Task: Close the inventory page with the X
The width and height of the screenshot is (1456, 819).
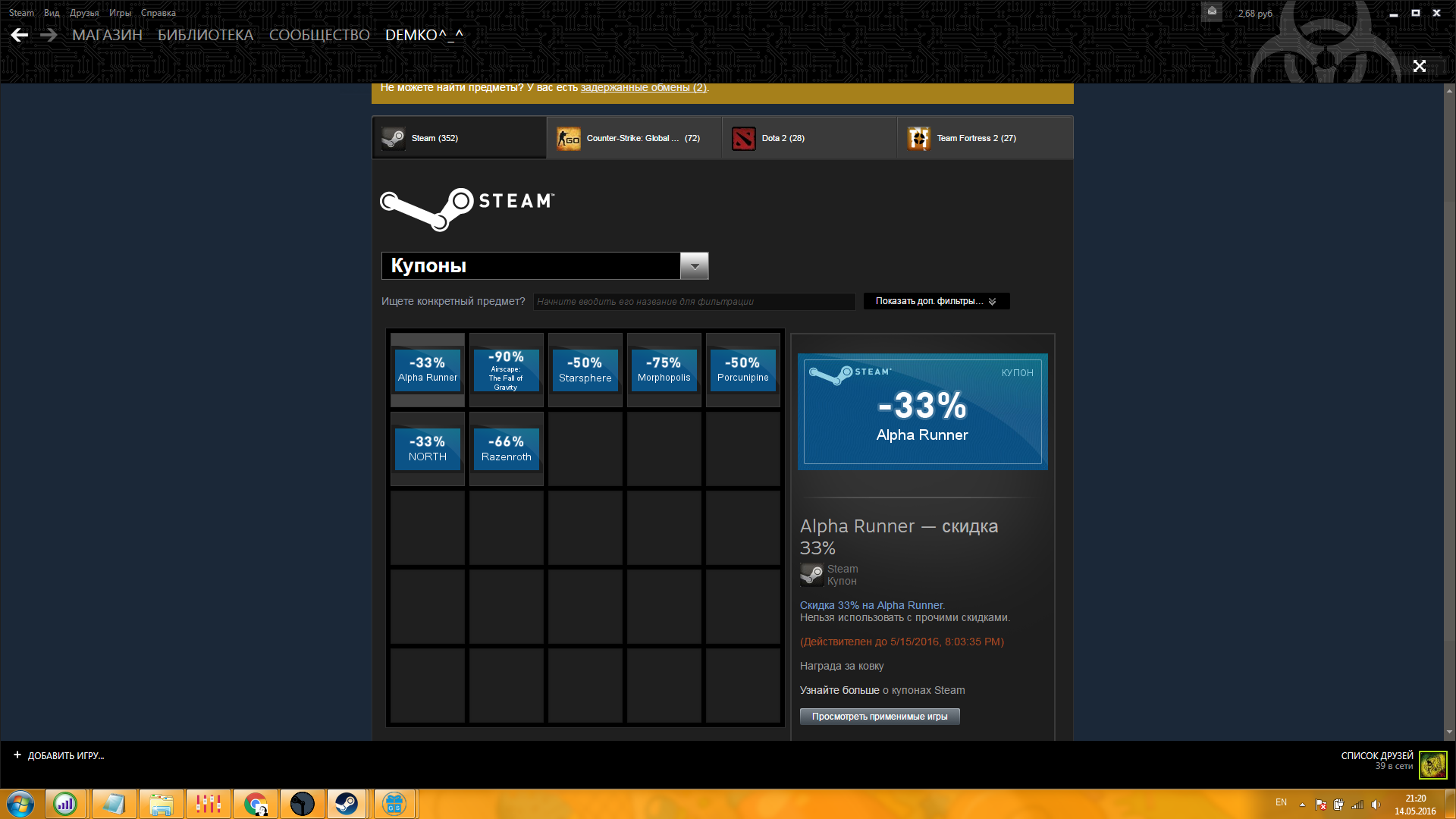Action: coord(1420,66)
